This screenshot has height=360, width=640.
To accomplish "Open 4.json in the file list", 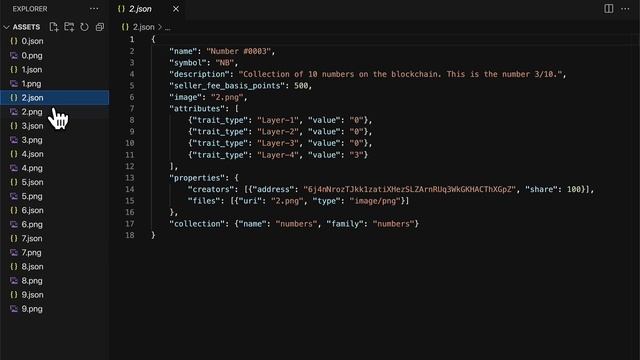I will [55, 154].
